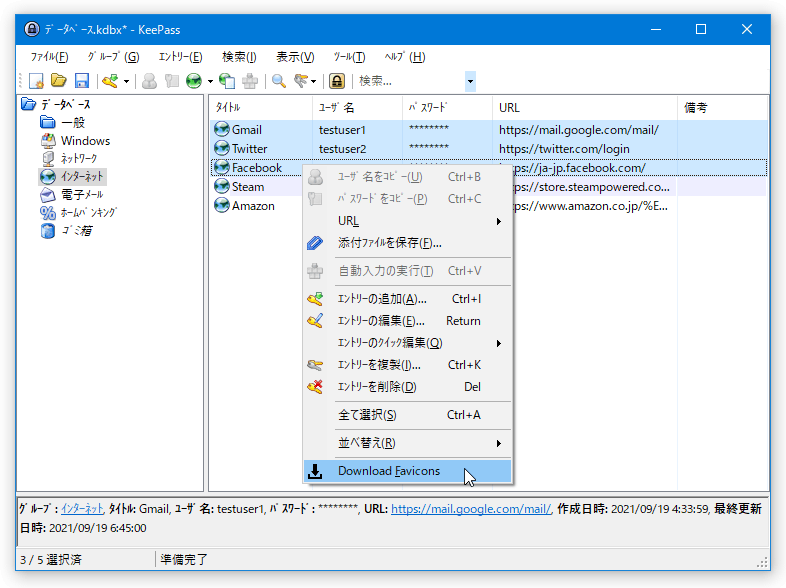This screenshot has height=588, width=786.
Task: Click the Open URL globe toolbar icon
Action: pyautogui.click(x=194, y=81)
